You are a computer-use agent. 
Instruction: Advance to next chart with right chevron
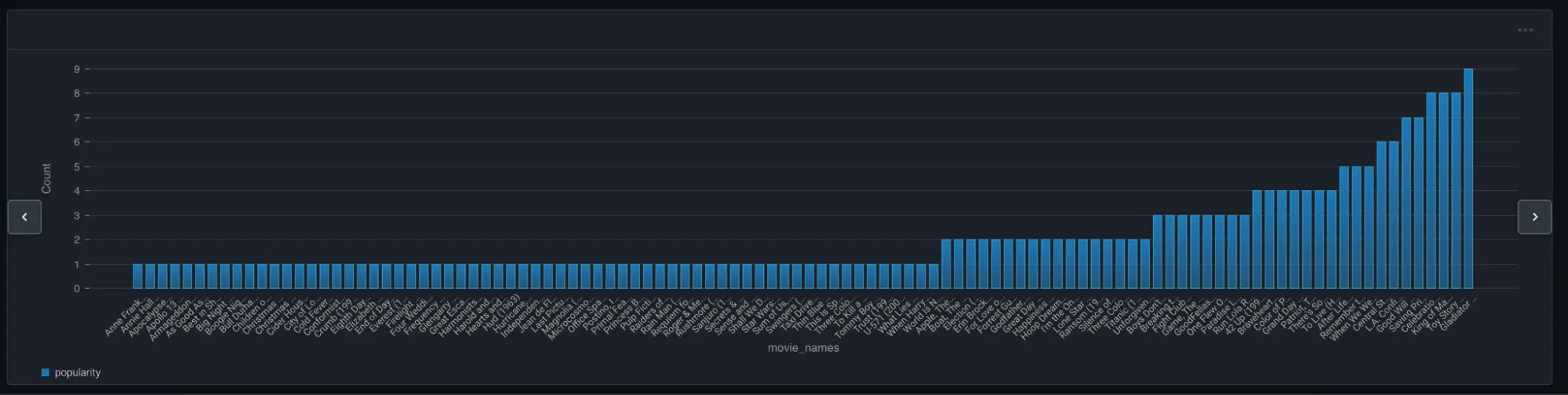tap(1534, 217)
